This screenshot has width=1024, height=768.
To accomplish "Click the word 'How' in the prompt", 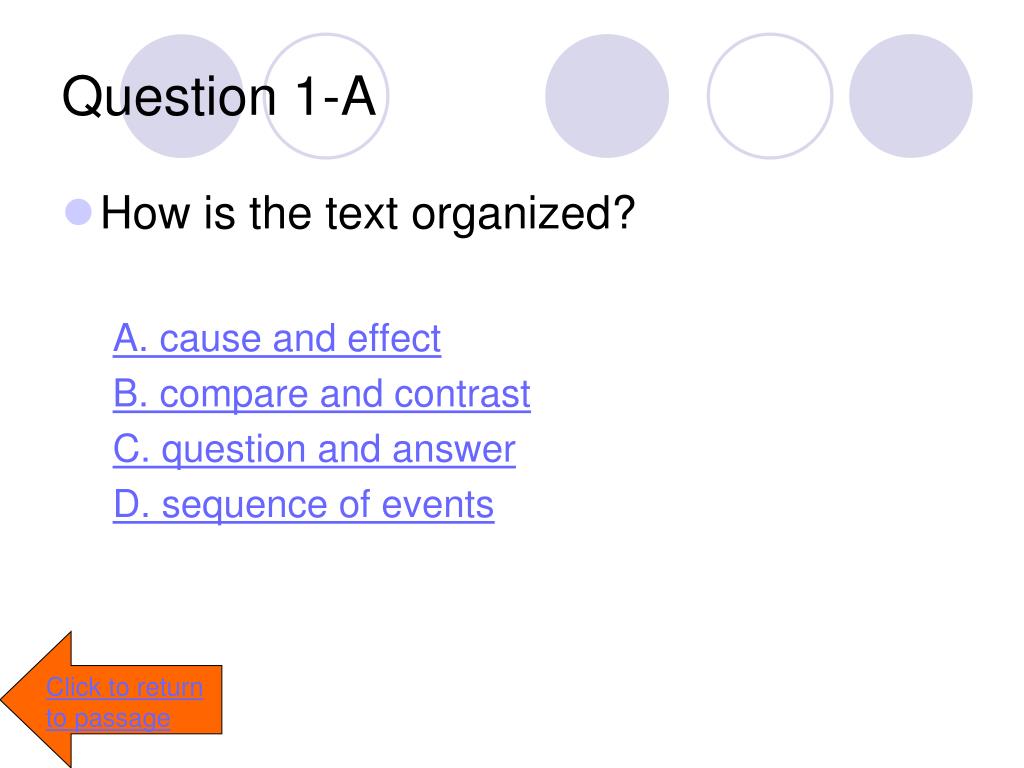I will tap(147, 213).
